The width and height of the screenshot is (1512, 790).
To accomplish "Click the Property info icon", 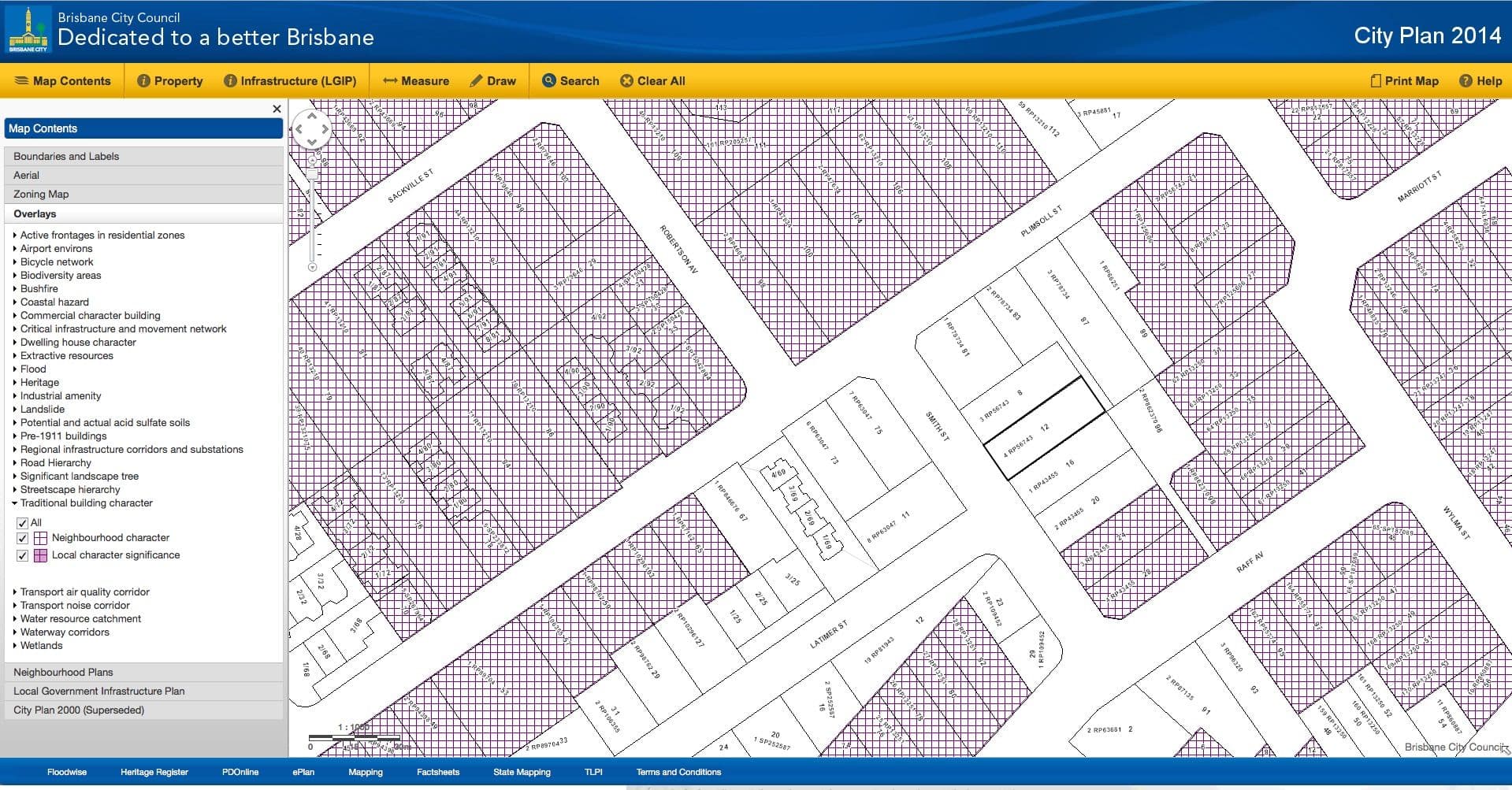I will coord(143,81).
